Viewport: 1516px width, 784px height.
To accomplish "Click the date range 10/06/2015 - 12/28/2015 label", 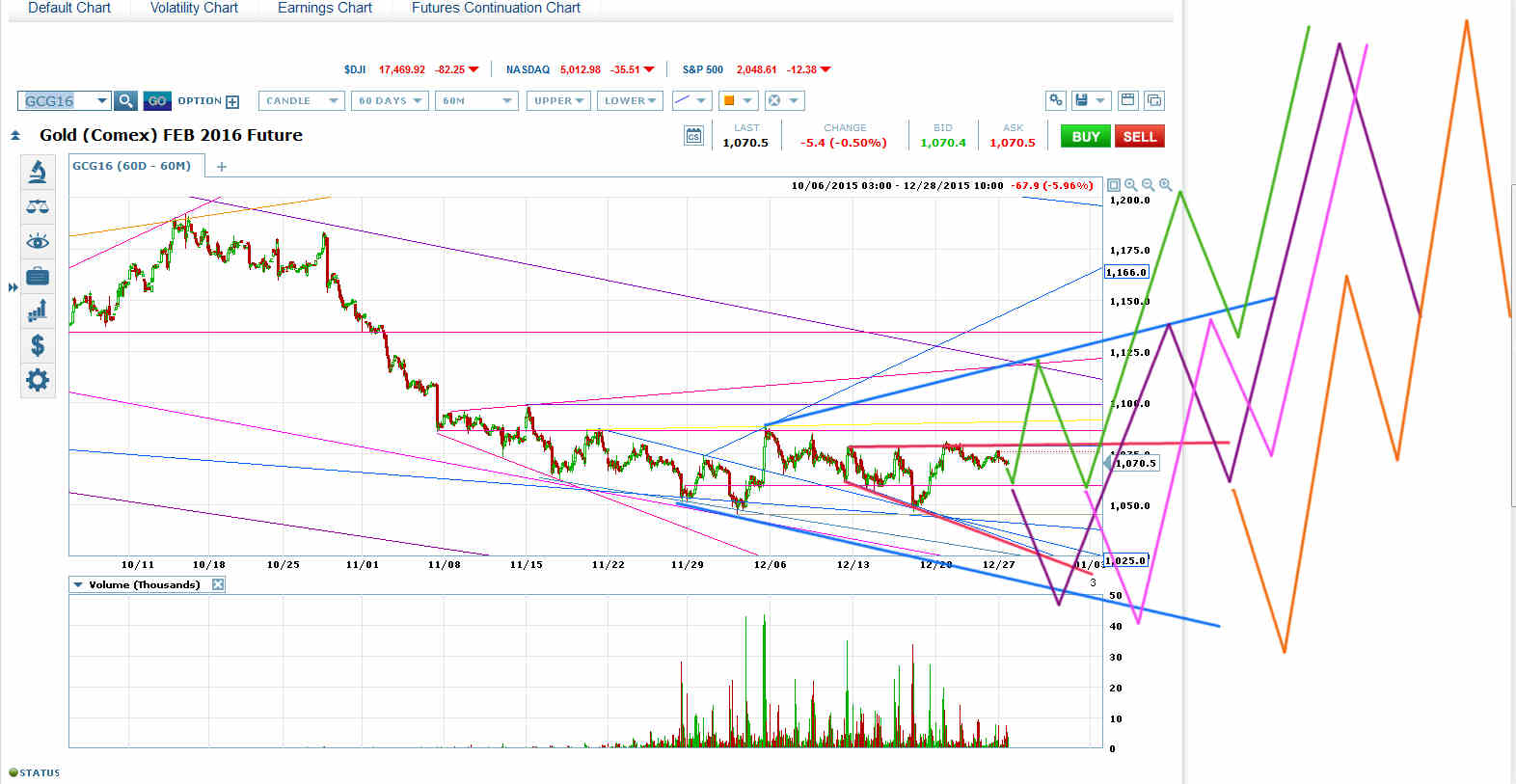I will pyautogui.click(x=897, y=185).
